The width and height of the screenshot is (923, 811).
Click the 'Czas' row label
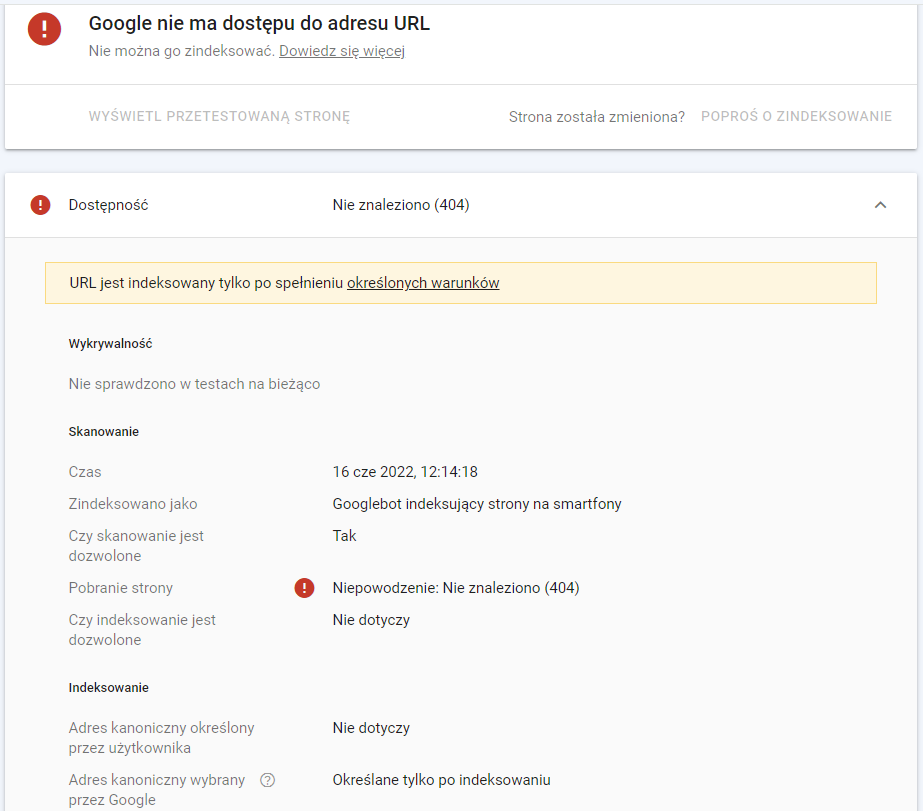pos(85,472)
